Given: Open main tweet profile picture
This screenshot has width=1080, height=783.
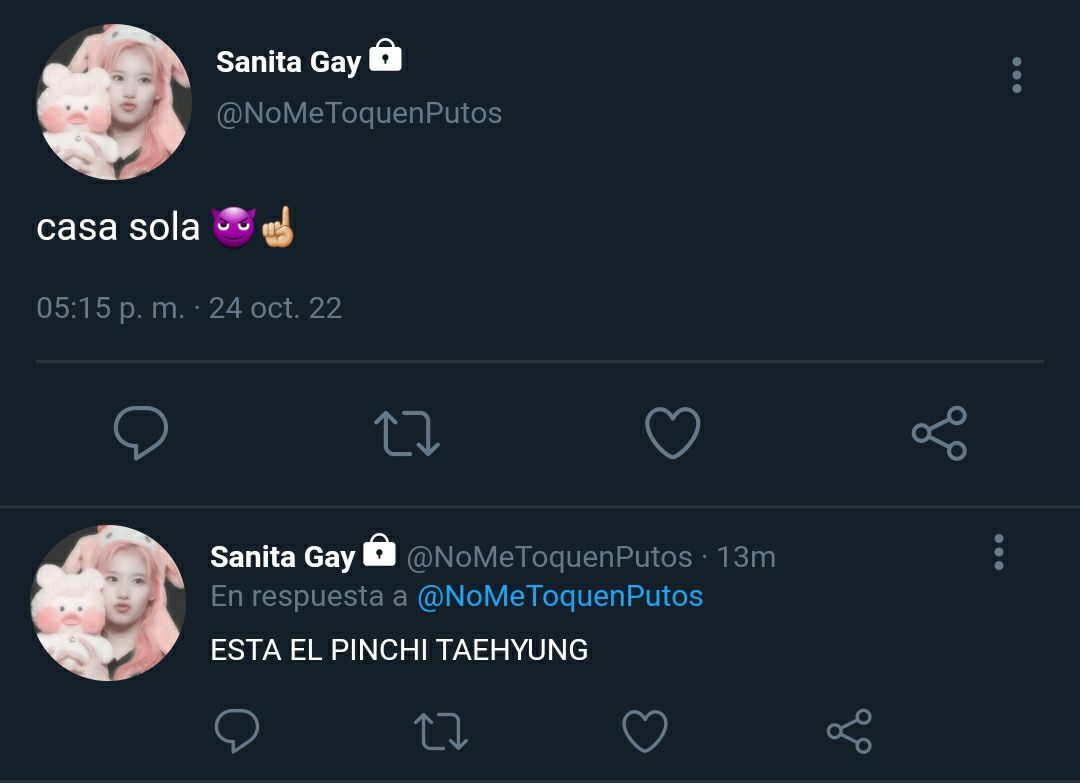Looking at the screenshot, I should [114, 102].
